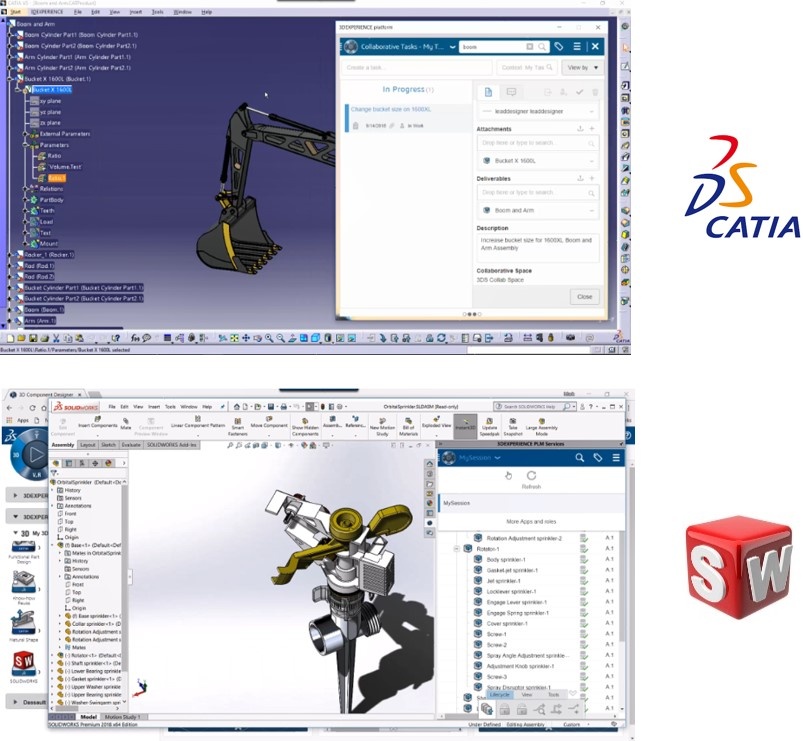Viewport: 803px width, 741px height.
Task: Click the Pan icon in CATIA view toolbar
Action: tap(246, 338)
